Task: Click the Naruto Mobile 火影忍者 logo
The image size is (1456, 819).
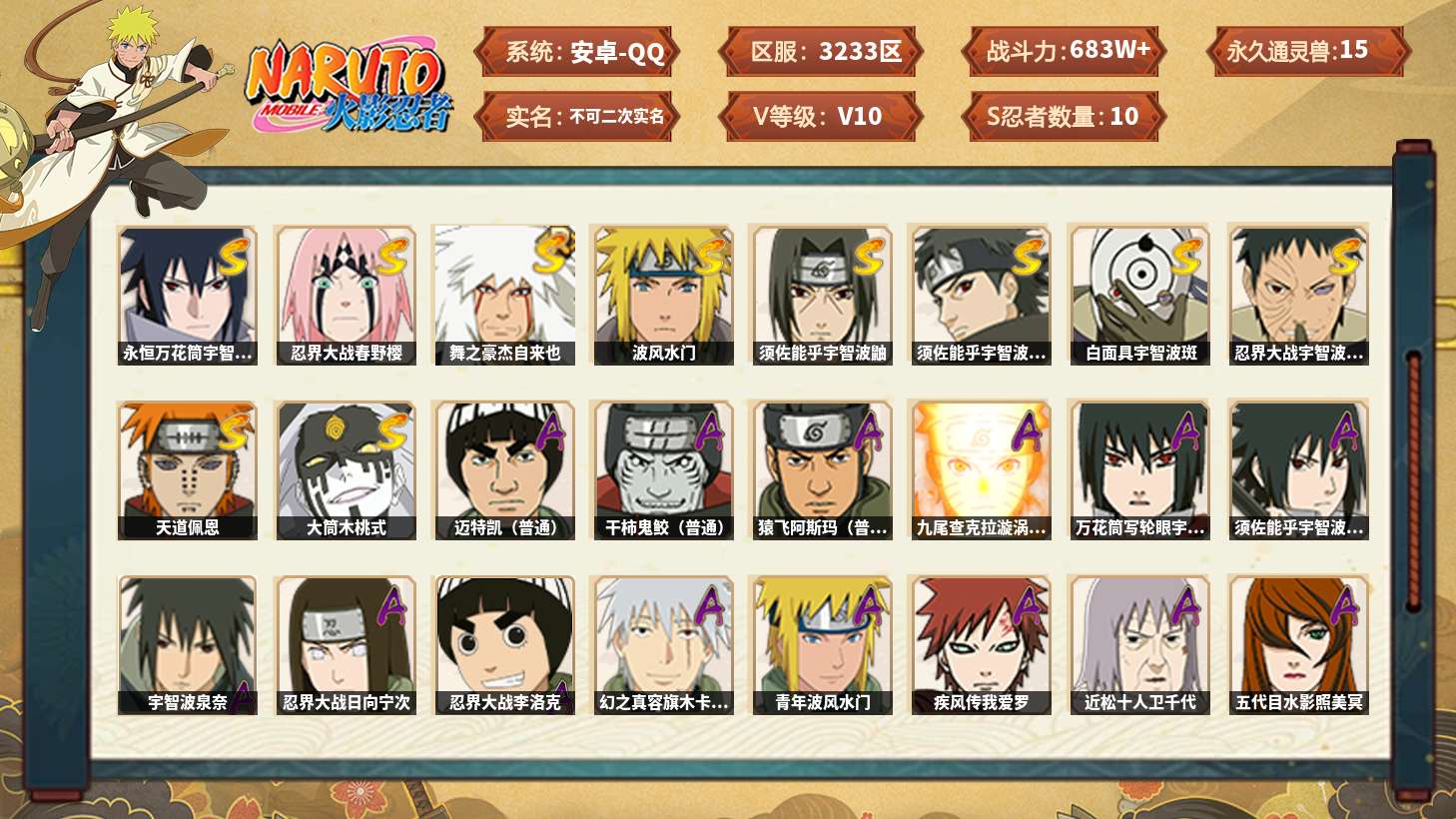Action: tap(347, 86)
